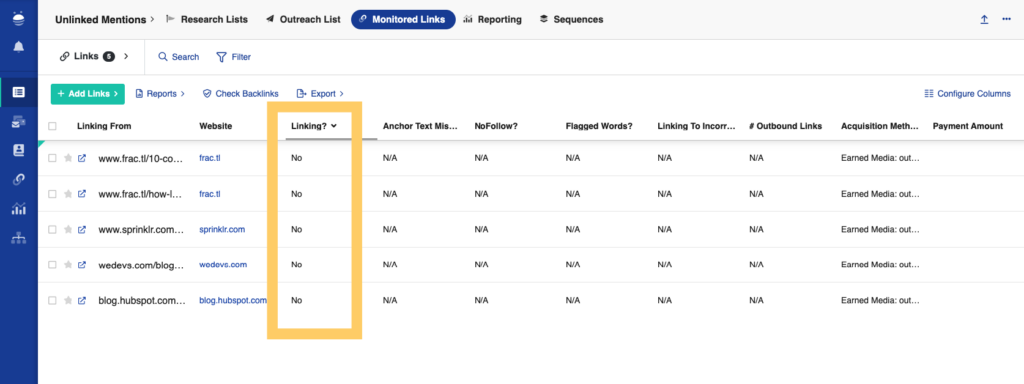Sort by the Linking? column header
The image size is (1024, 384).
313,126
